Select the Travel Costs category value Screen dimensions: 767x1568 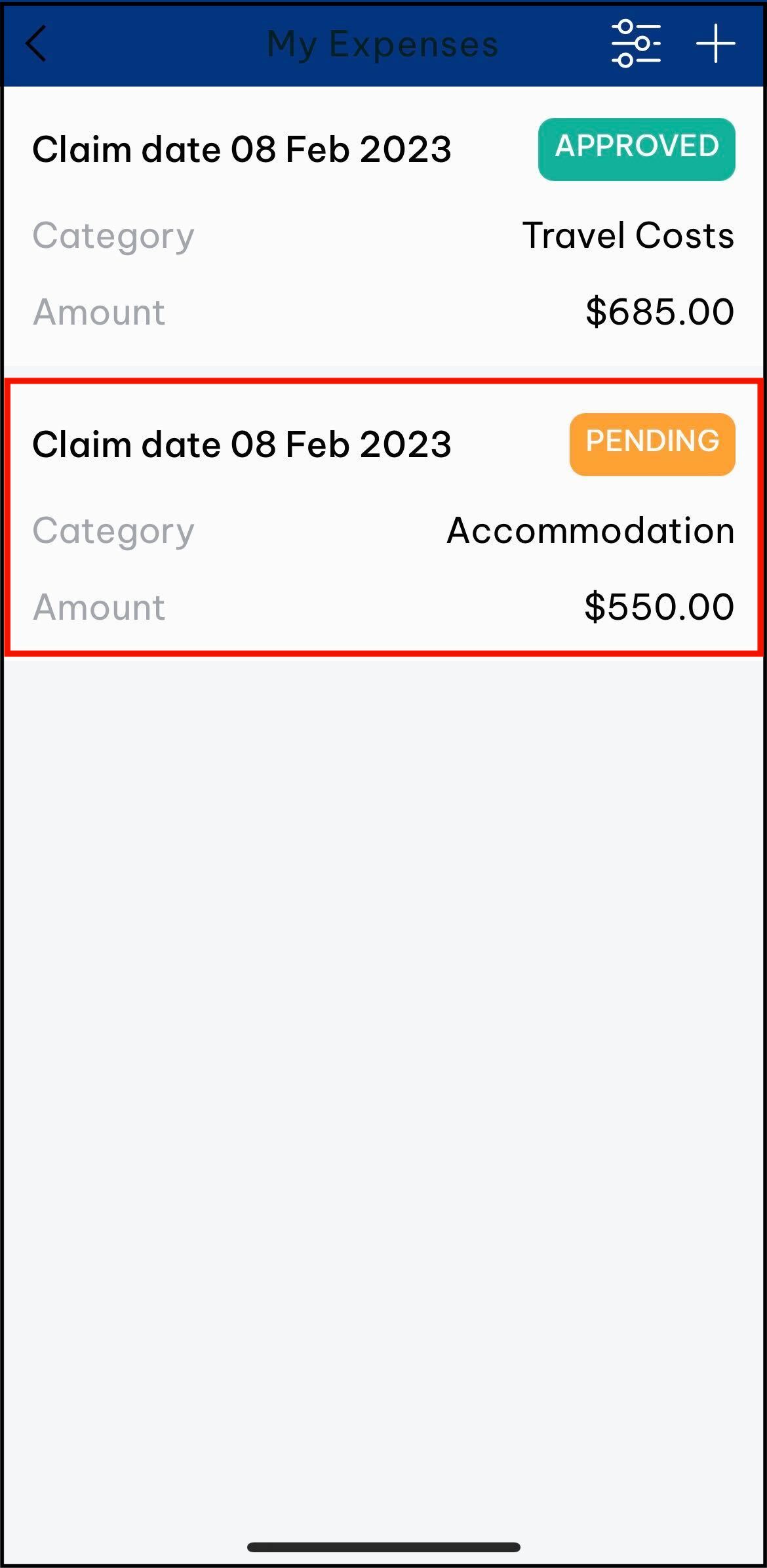pos(627,235)
